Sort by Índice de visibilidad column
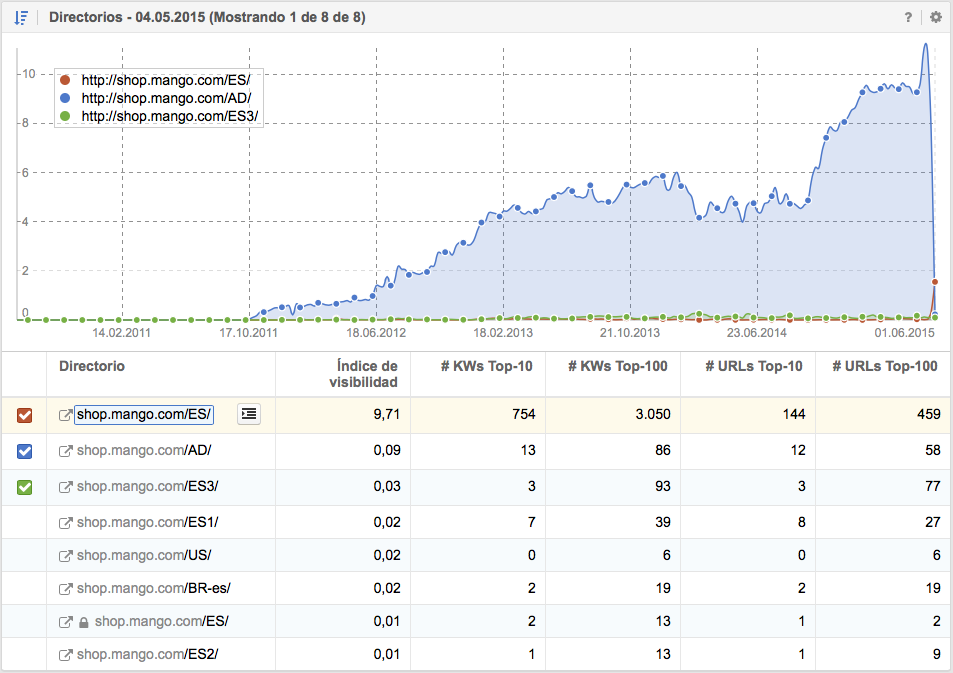 point(367,374)
